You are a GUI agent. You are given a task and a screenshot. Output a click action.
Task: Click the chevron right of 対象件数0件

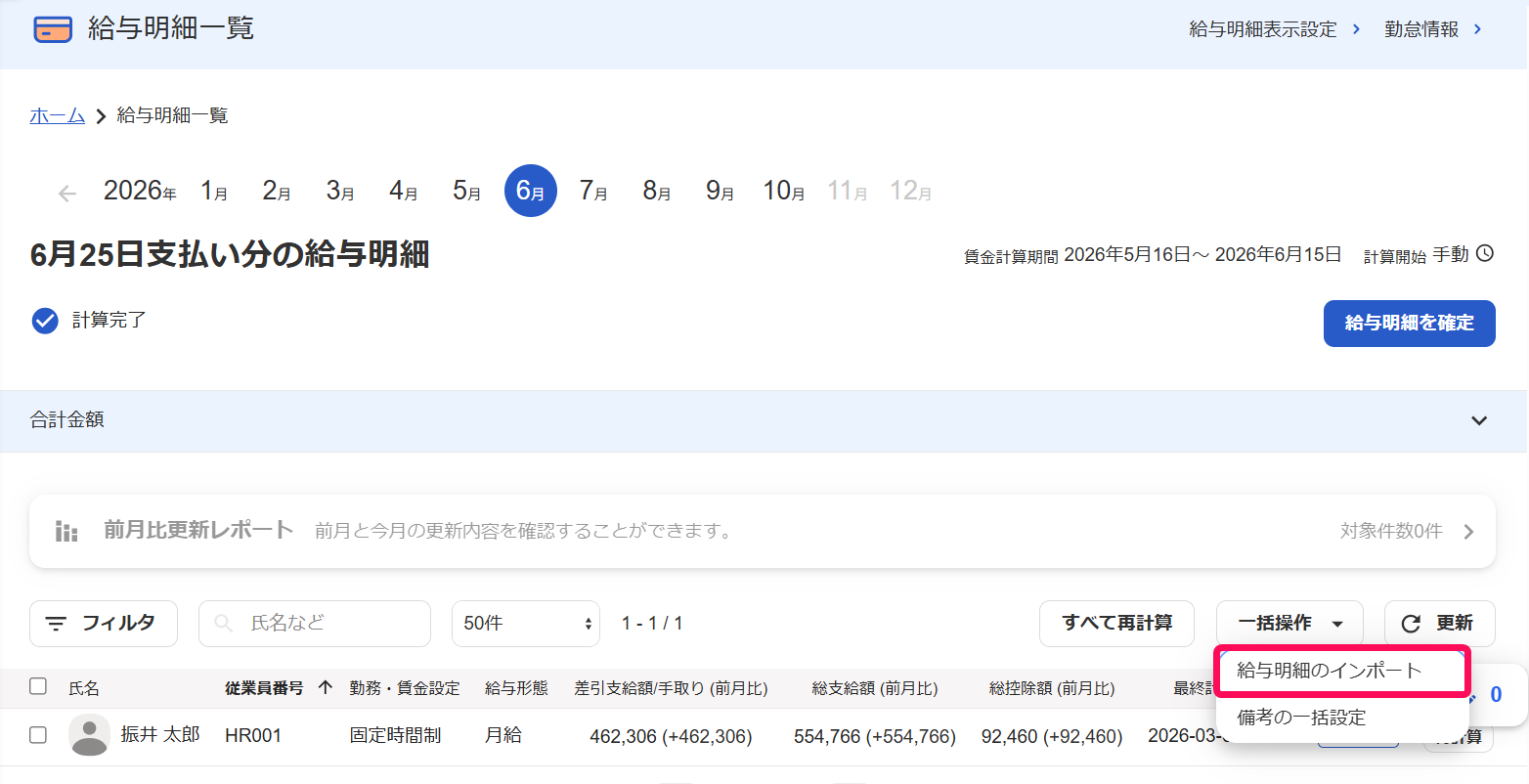1468,532
